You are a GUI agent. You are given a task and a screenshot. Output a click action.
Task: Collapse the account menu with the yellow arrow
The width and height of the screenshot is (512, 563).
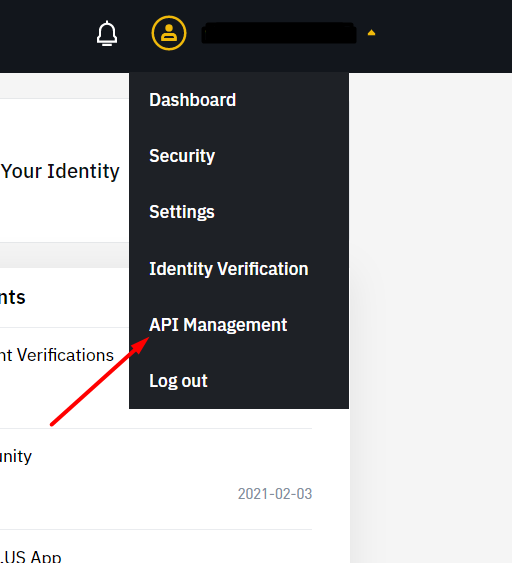[x=371, y=33]
